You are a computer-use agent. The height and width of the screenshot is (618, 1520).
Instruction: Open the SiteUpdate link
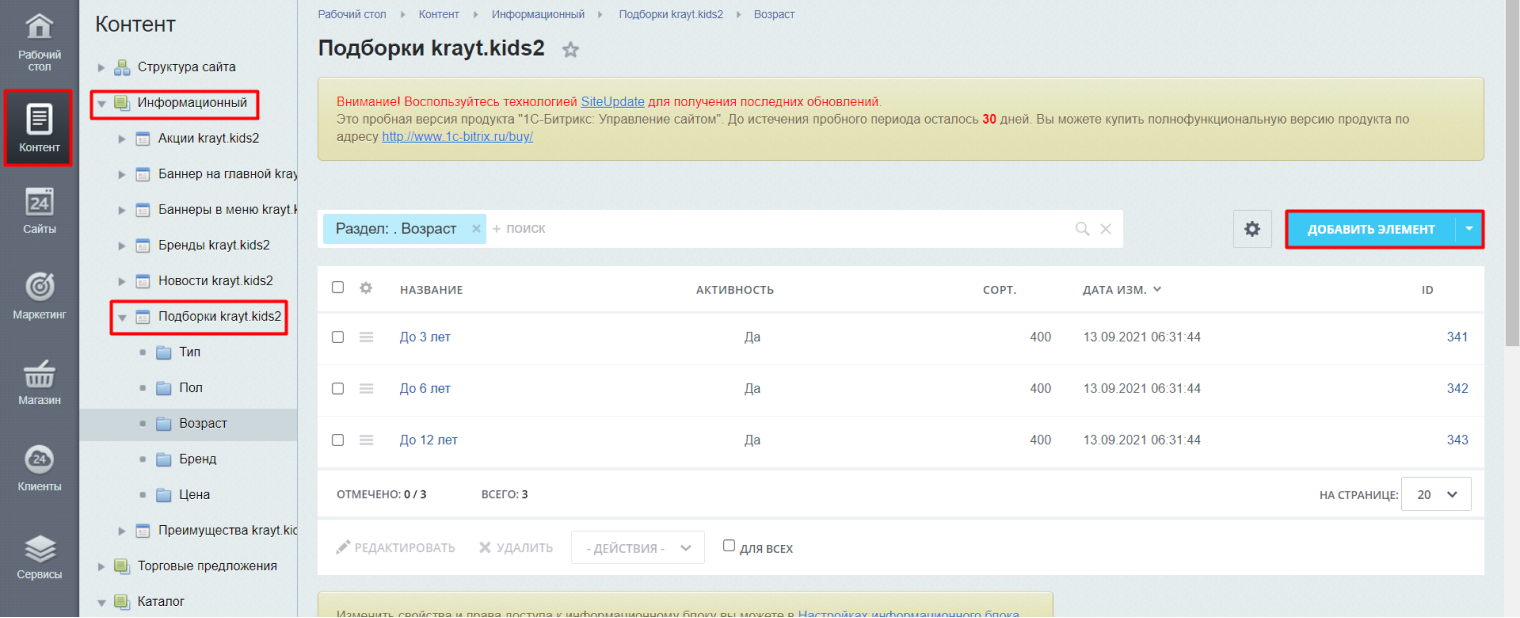click(x=613, y=102)
